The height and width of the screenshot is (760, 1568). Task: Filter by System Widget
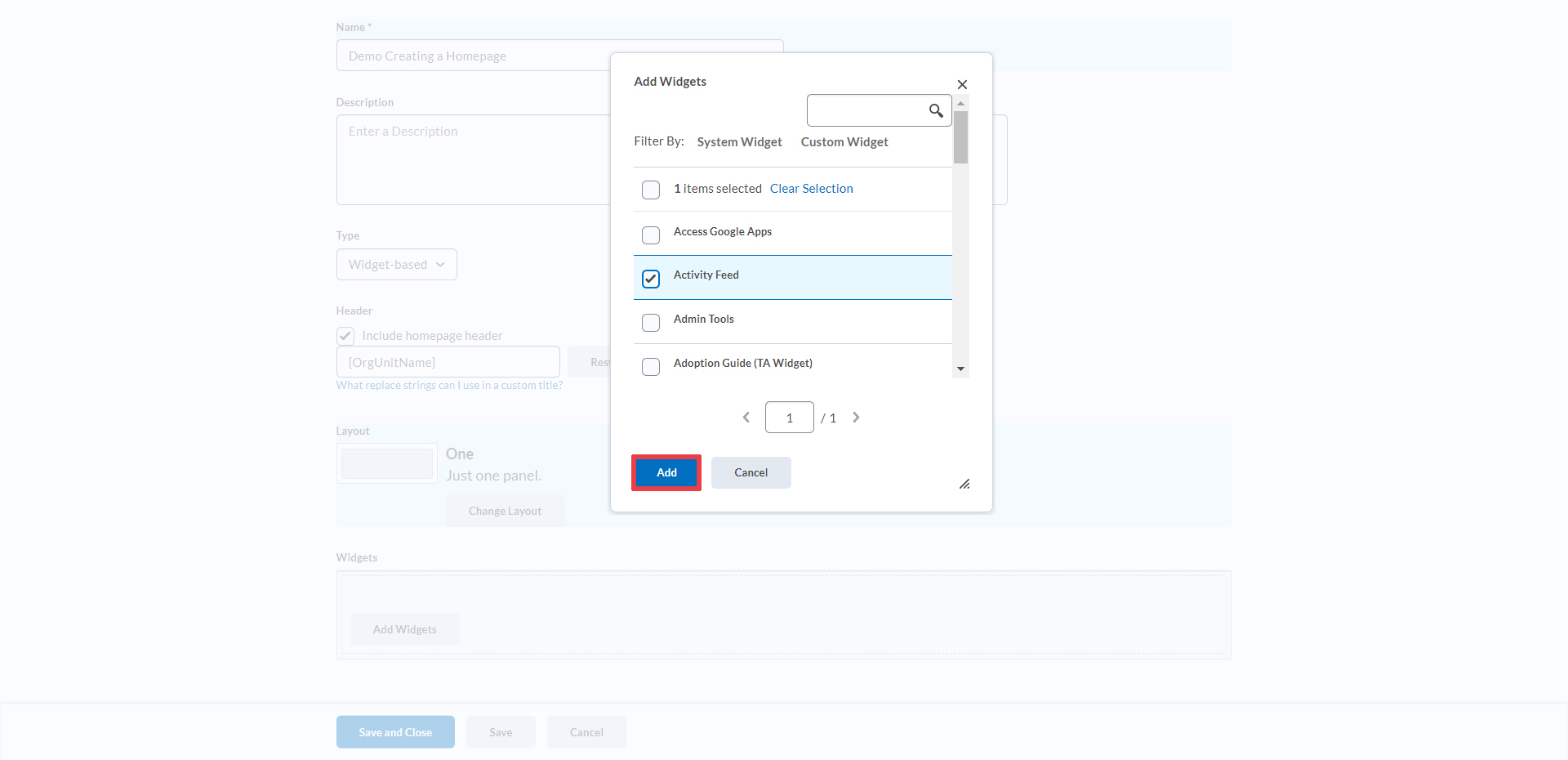click(x=739, y=142)
